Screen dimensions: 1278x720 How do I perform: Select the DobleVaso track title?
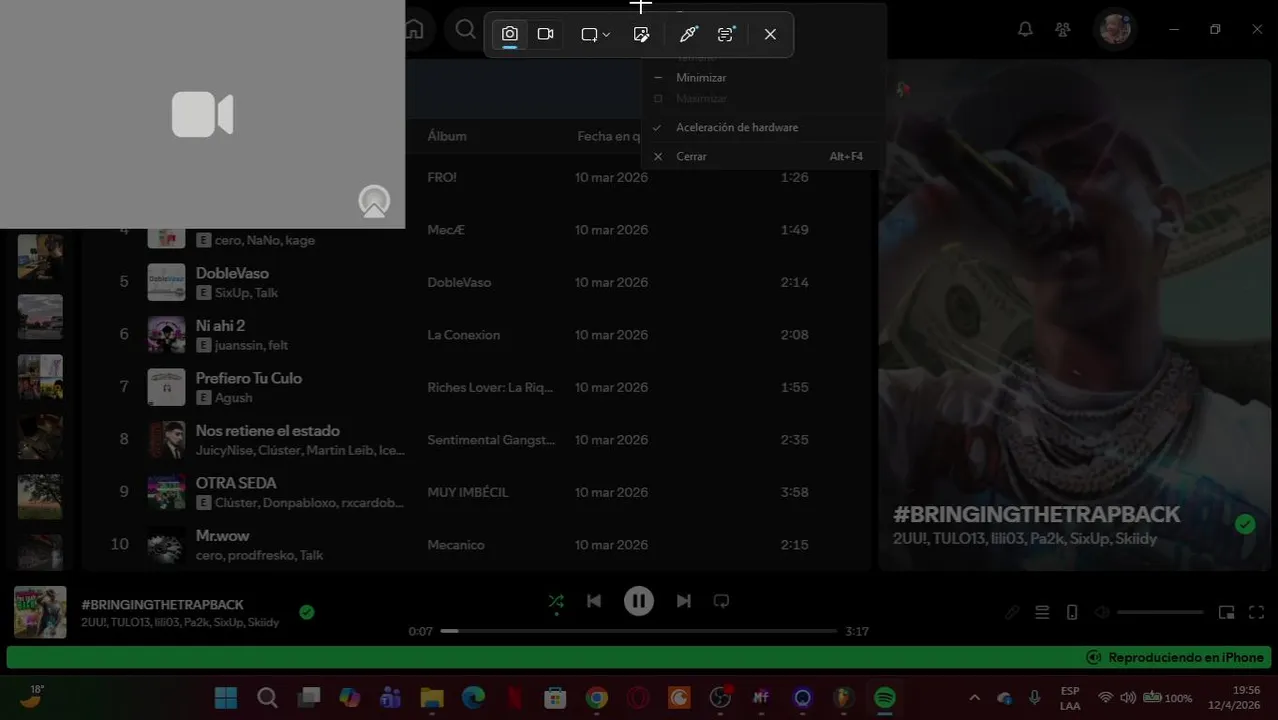point(232,273)
